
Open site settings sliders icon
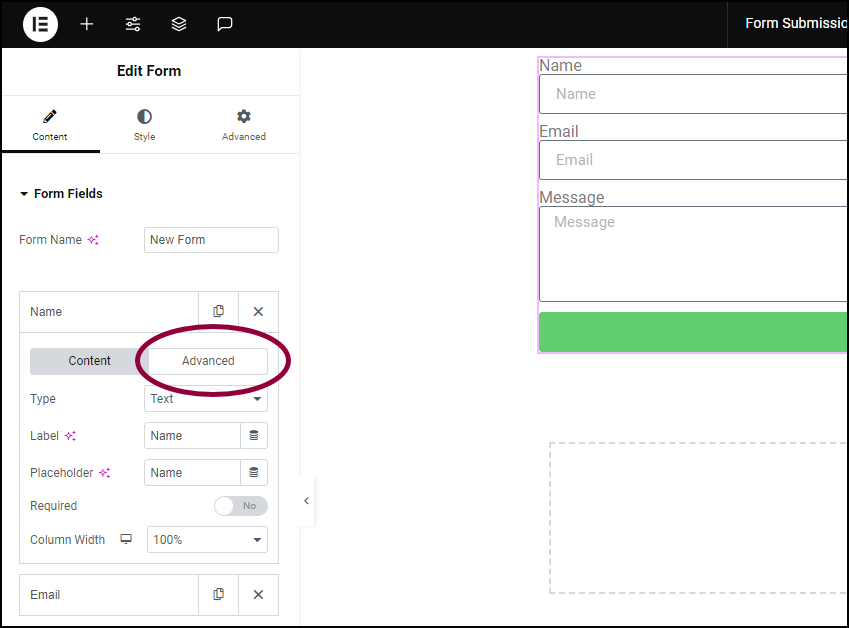[x=133, y=24]
